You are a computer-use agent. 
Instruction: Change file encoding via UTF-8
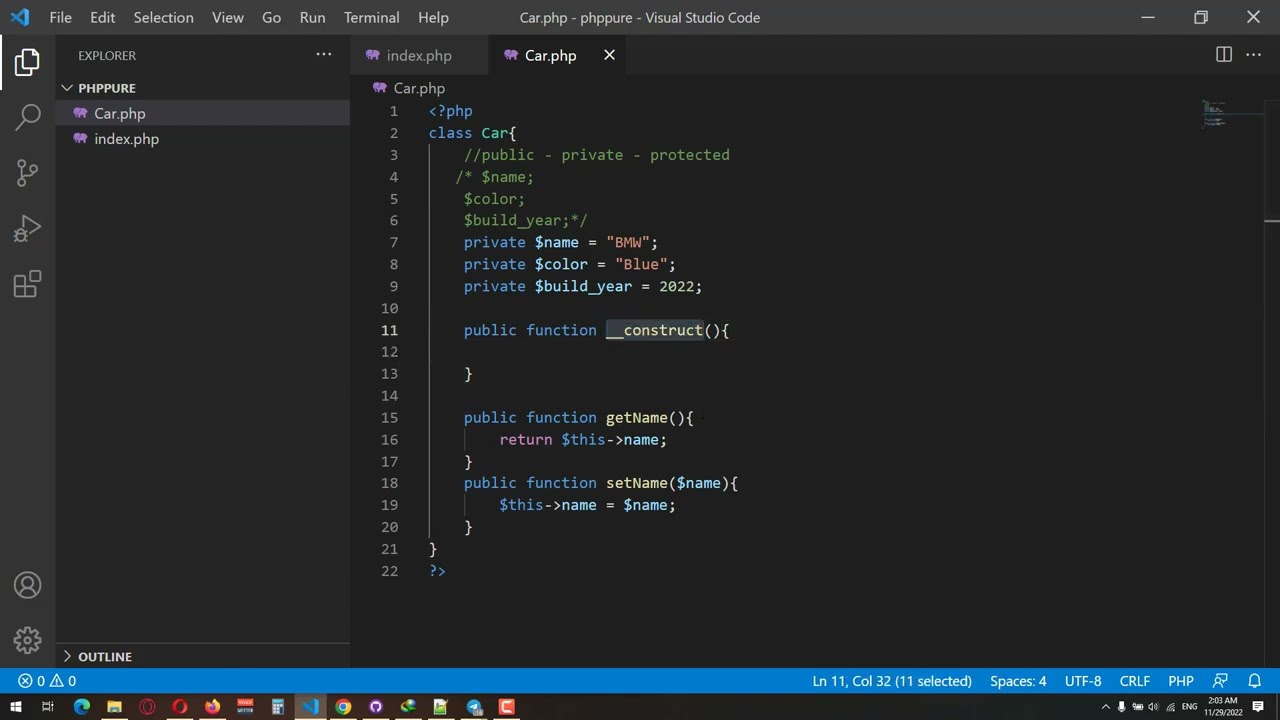(1083, 681)
